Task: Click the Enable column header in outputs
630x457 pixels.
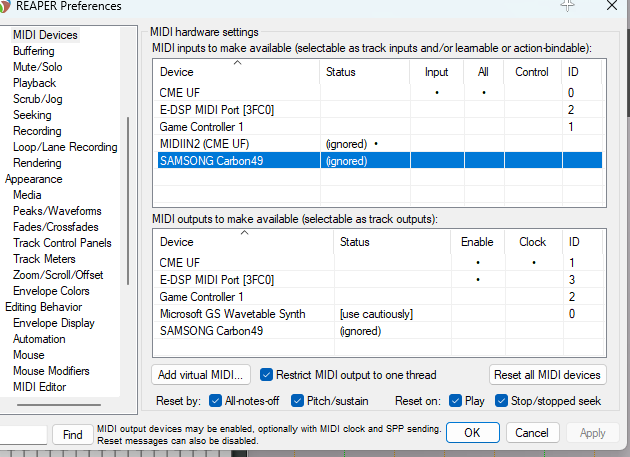Action: click(477, 242)
